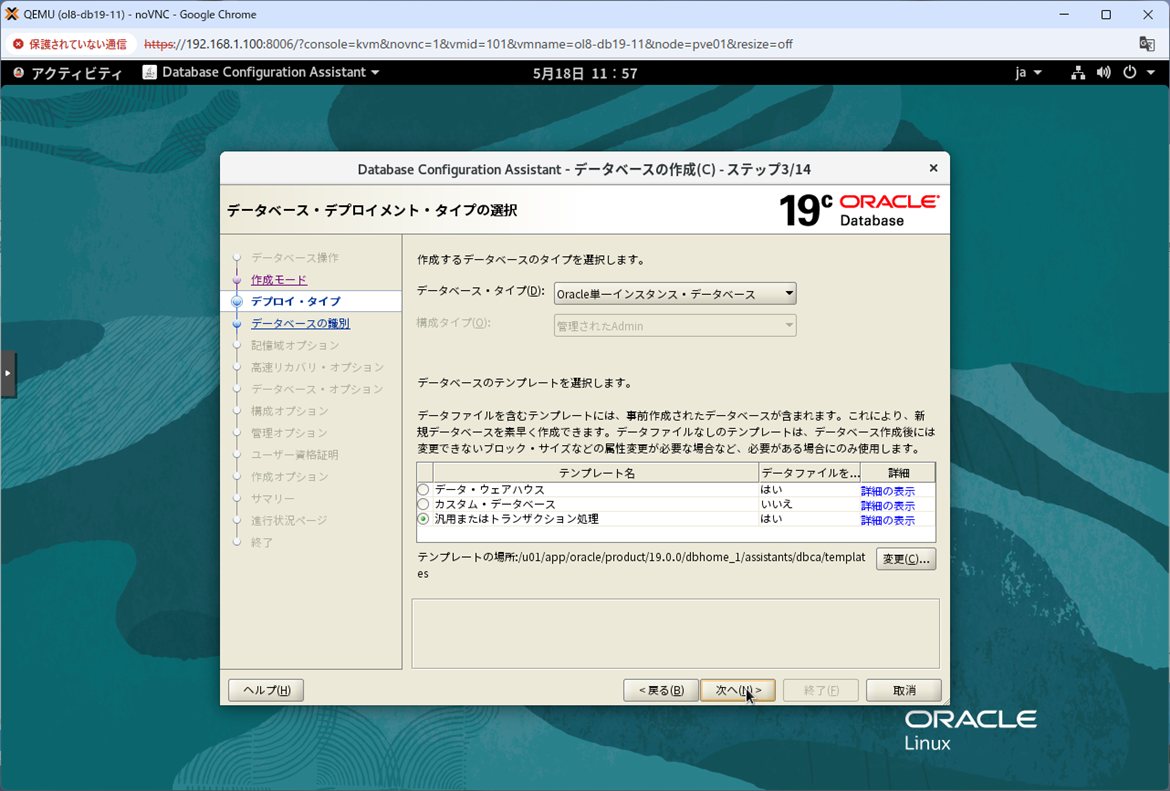Image resolution: width=1170 pixels, height=791 pixels.
Task: Click the 構成オプション step in sidebar
Action: (x=290, y=411)
